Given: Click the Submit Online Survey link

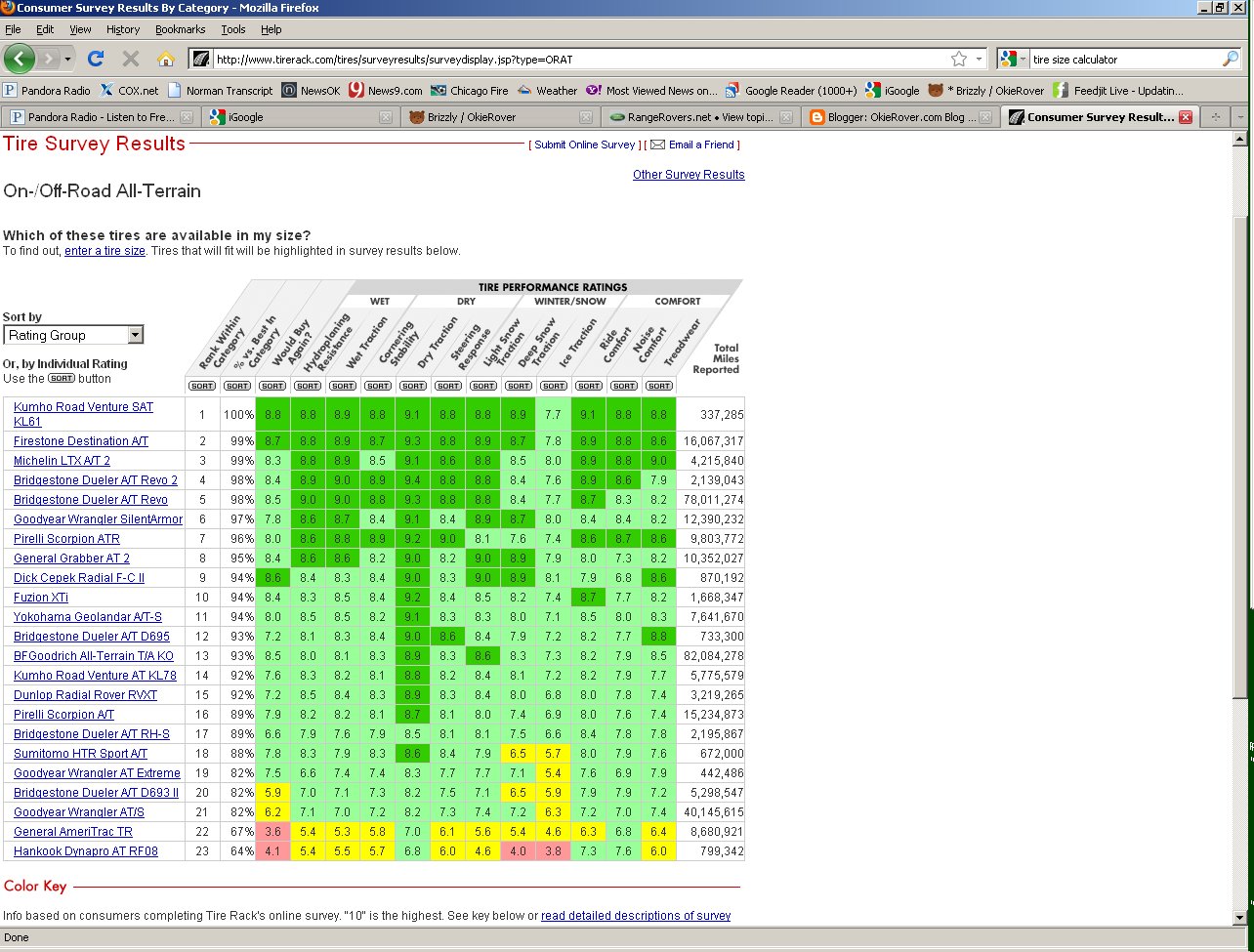Looking at the screenshot, I should [x=585, y=145].
